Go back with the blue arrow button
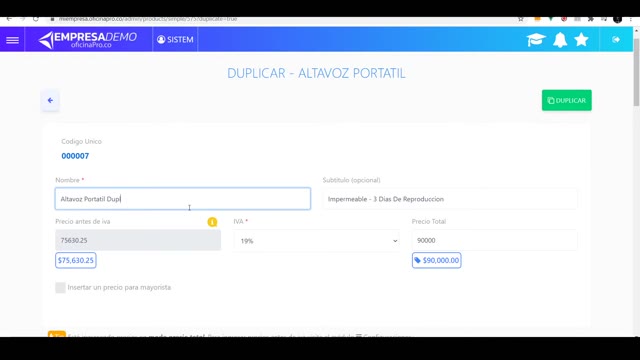 pyautogui.click(x=50, y=100)
